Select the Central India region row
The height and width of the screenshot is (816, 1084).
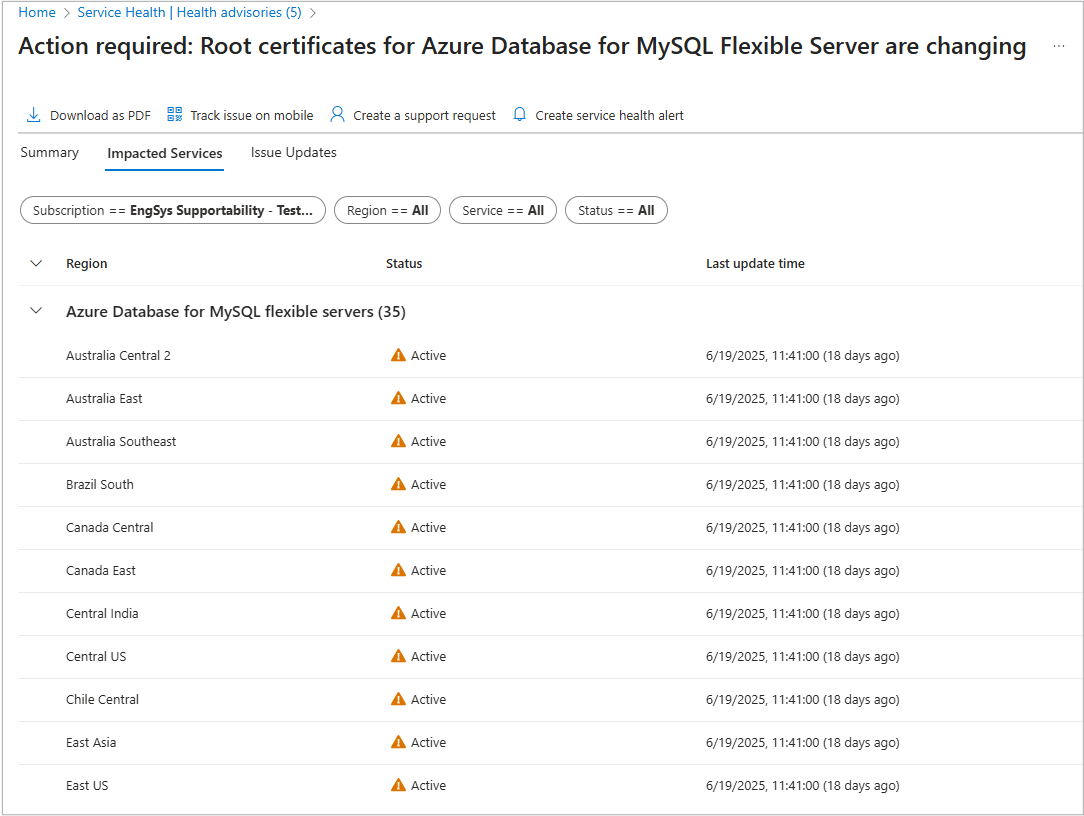pyautogui.click(x=102, y=613)
